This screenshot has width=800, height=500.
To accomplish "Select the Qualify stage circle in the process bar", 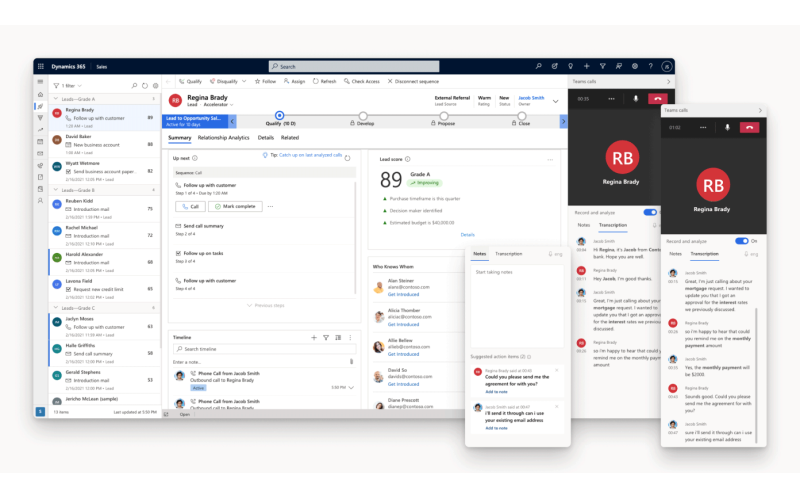I will coord(279,115).
